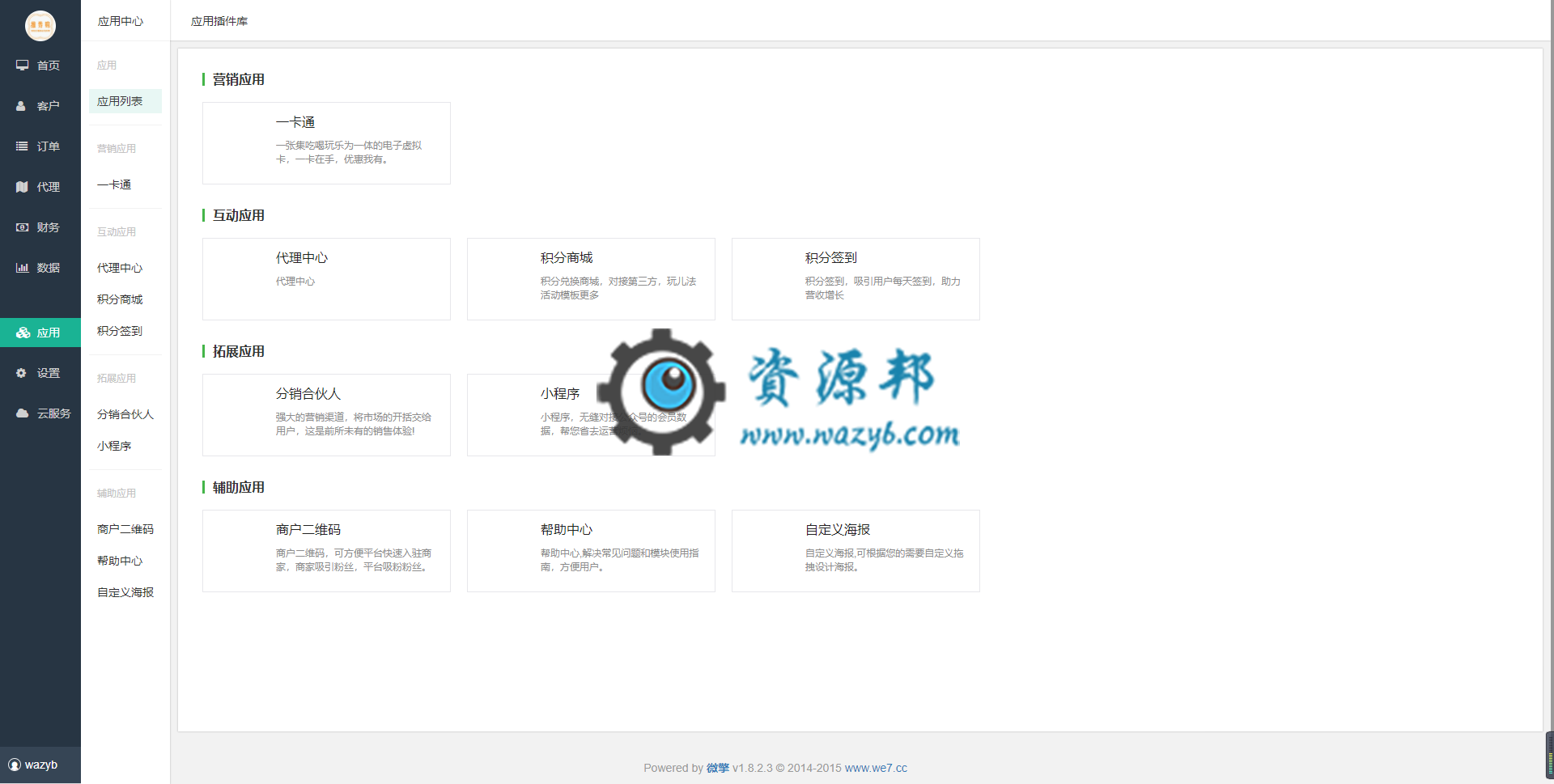Click the cubes icon next to 应用
1554x784 pixels.
coord(23,332)
